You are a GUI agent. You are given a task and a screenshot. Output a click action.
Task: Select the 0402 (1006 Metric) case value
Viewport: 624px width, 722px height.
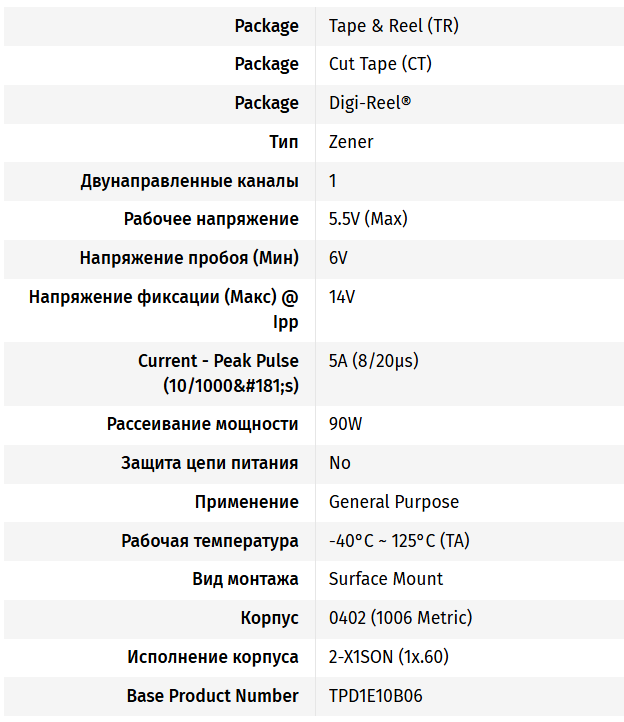[x=400, y=618]
